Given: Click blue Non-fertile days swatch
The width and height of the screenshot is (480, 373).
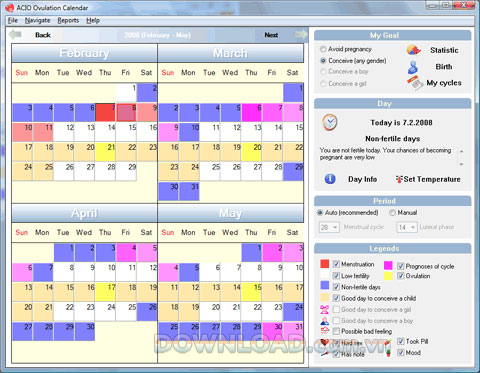Looking at the screenshot, I should coord(324,285).
